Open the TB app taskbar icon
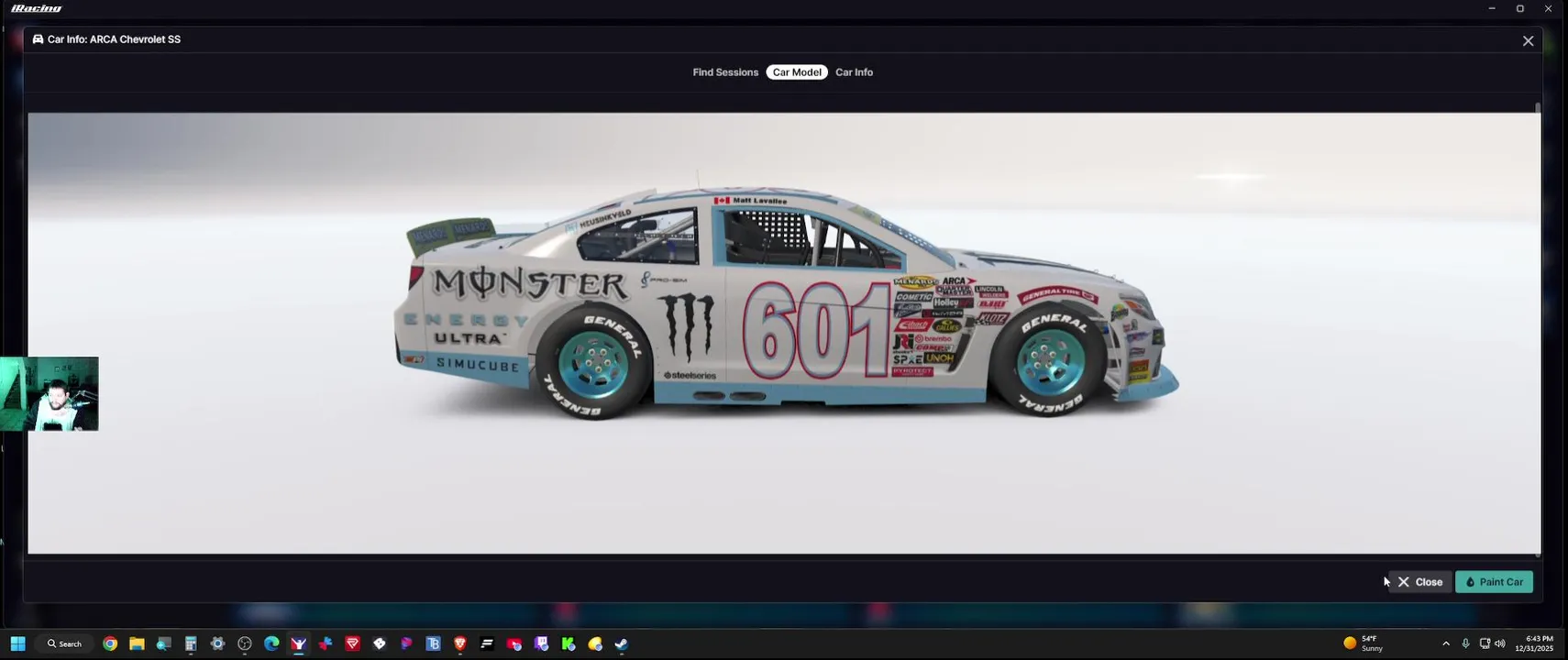1568x660 pixels. (434, 643)
